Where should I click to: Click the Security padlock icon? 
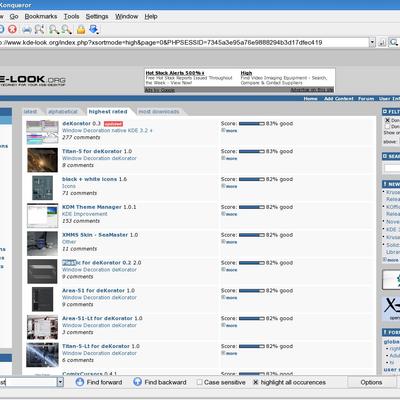coord(81,29)
